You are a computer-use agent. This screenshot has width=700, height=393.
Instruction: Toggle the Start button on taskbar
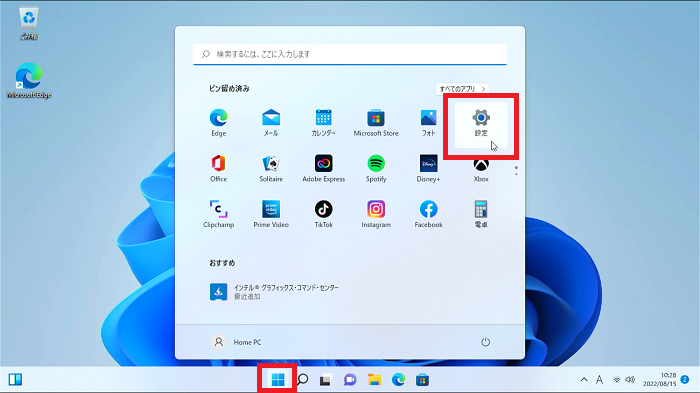[278, 380]
